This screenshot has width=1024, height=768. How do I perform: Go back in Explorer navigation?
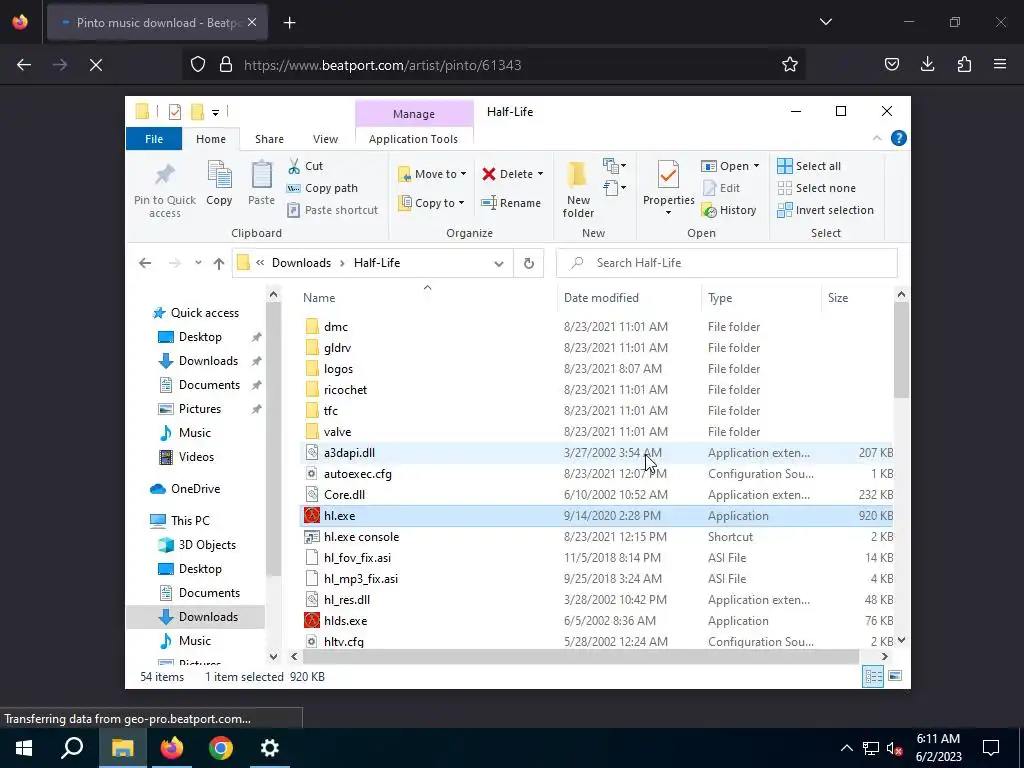(x=145, y=263)
